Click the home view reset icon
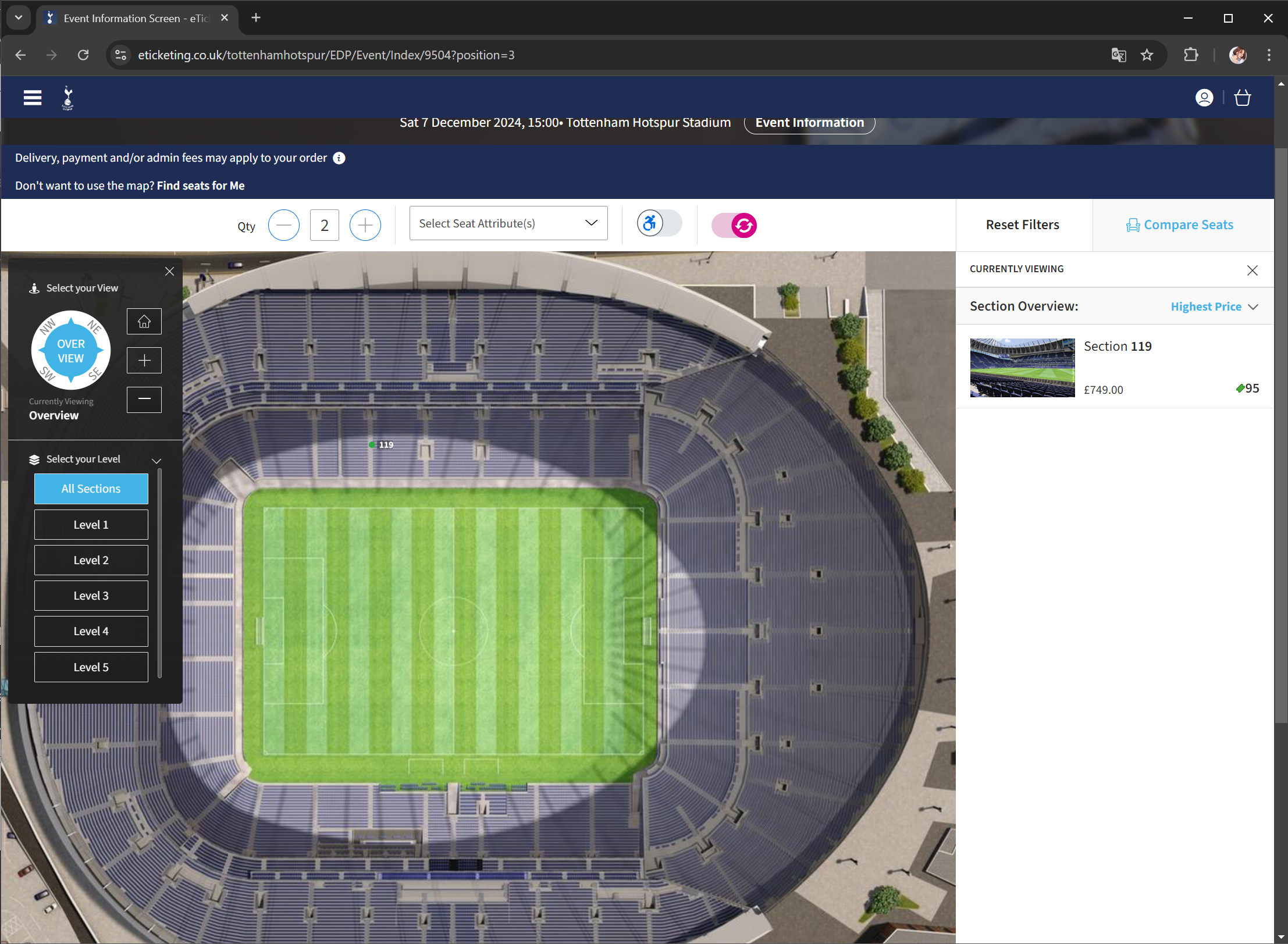This screenshot has height=944, width=1288. 144,322
